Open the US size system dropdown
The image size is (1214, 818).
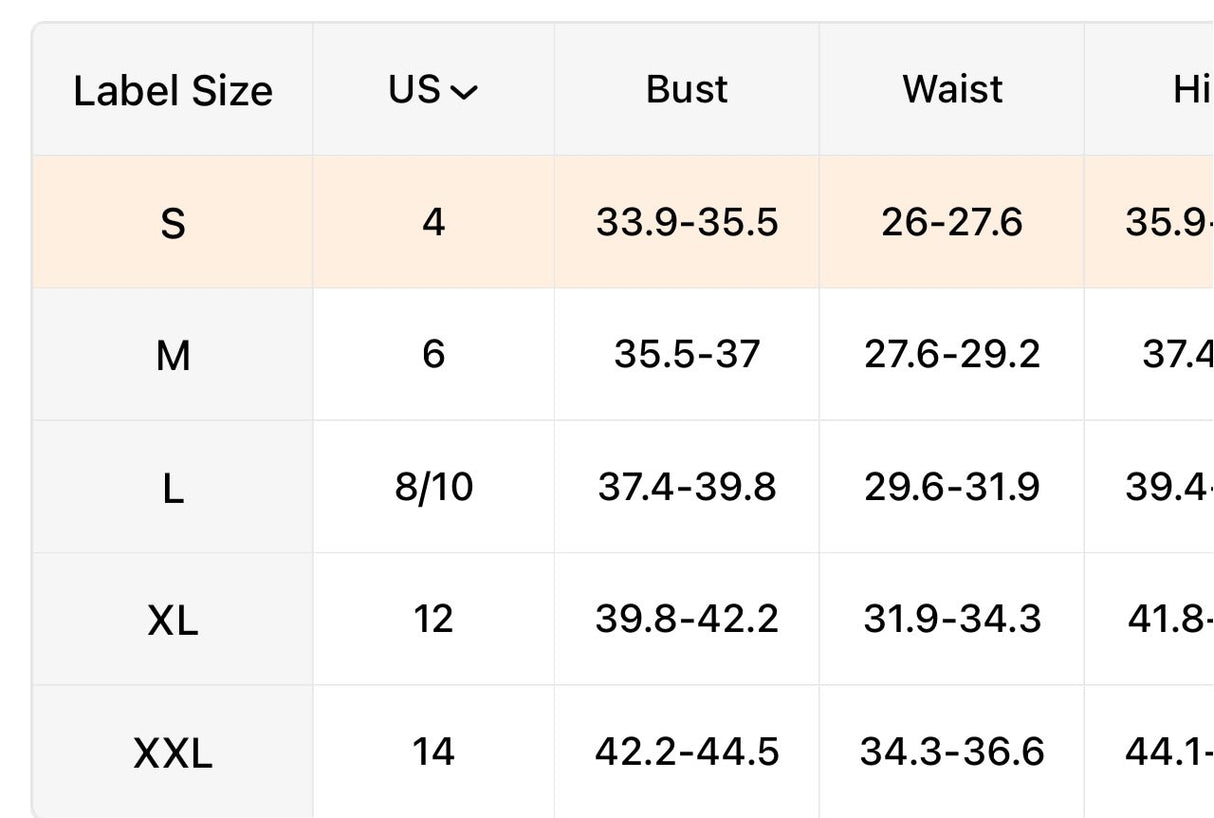pyautogui.click(x=433, y=90)
